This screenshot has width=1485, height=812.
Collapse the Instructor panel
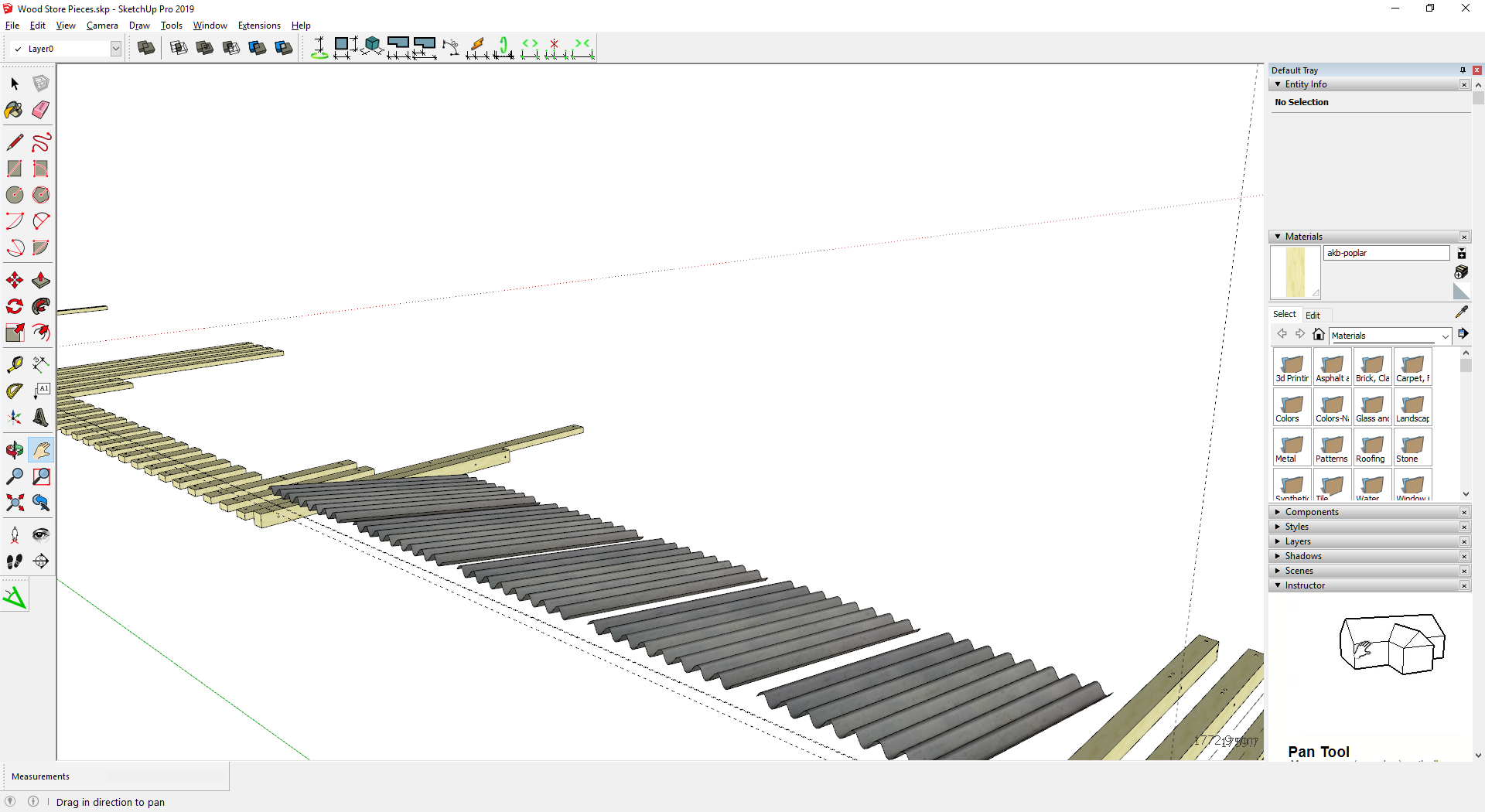(x=1278, y=585)
